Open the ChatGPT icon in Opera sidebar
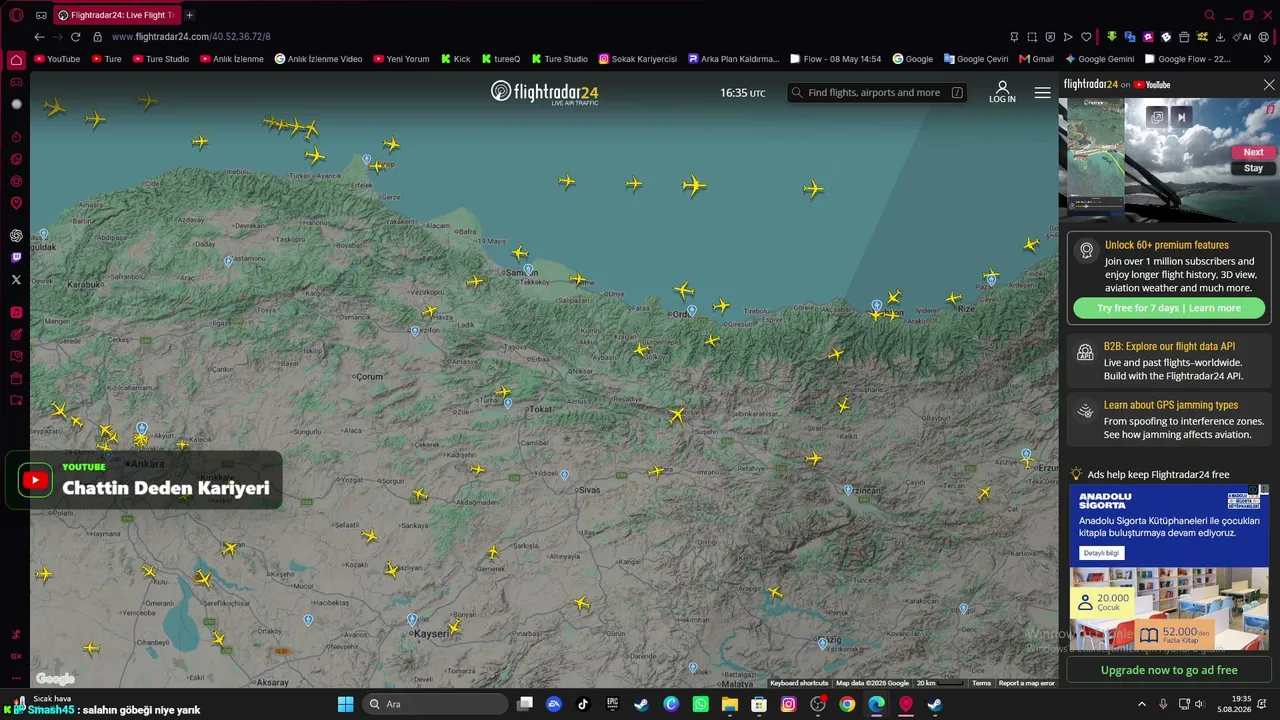This screenshot has height=720, width=1280. pyautogui.click(x=16, y=236)
